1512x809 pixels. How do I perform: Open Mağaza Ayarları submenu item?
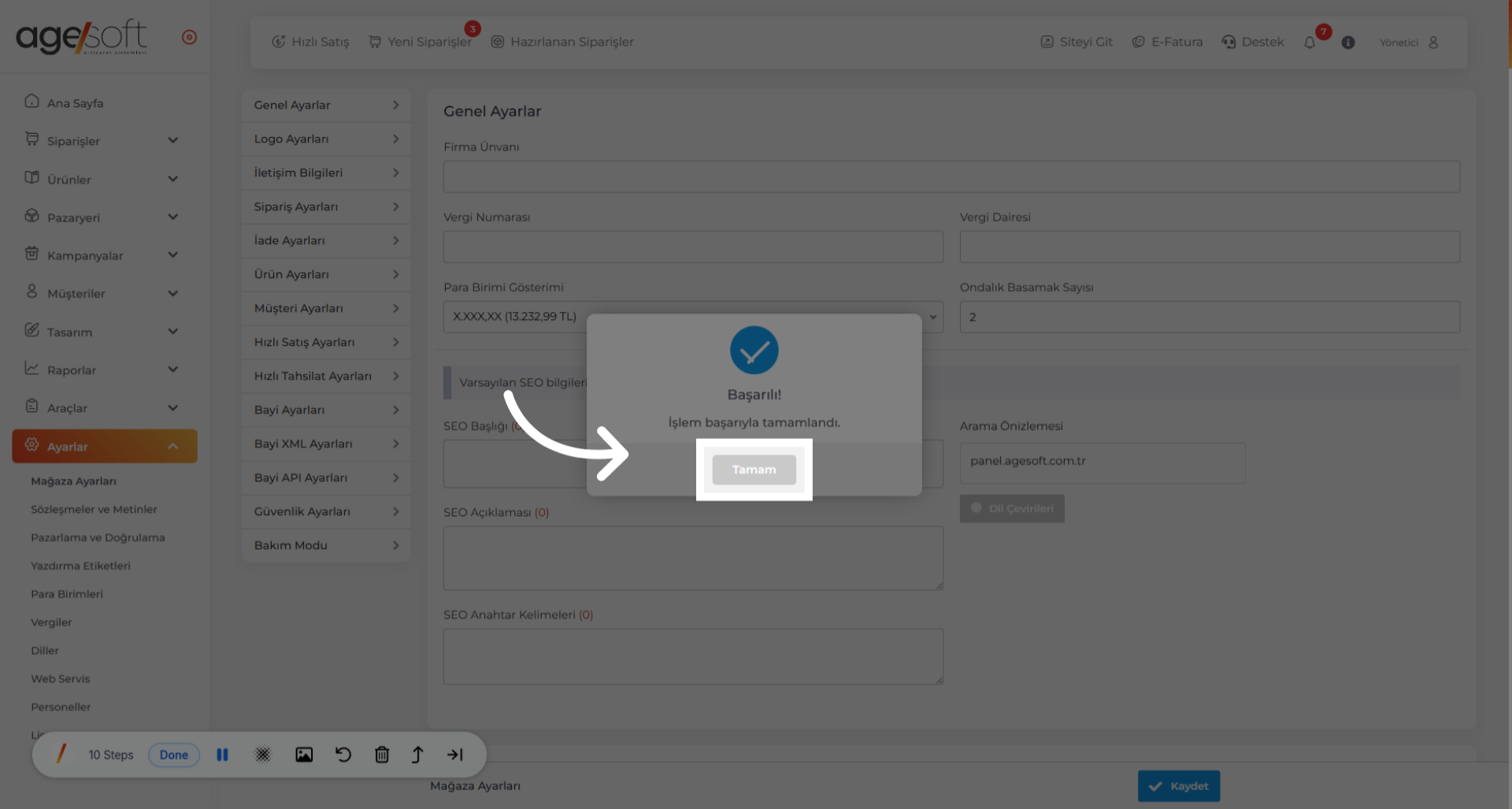(x=73, y=481)
